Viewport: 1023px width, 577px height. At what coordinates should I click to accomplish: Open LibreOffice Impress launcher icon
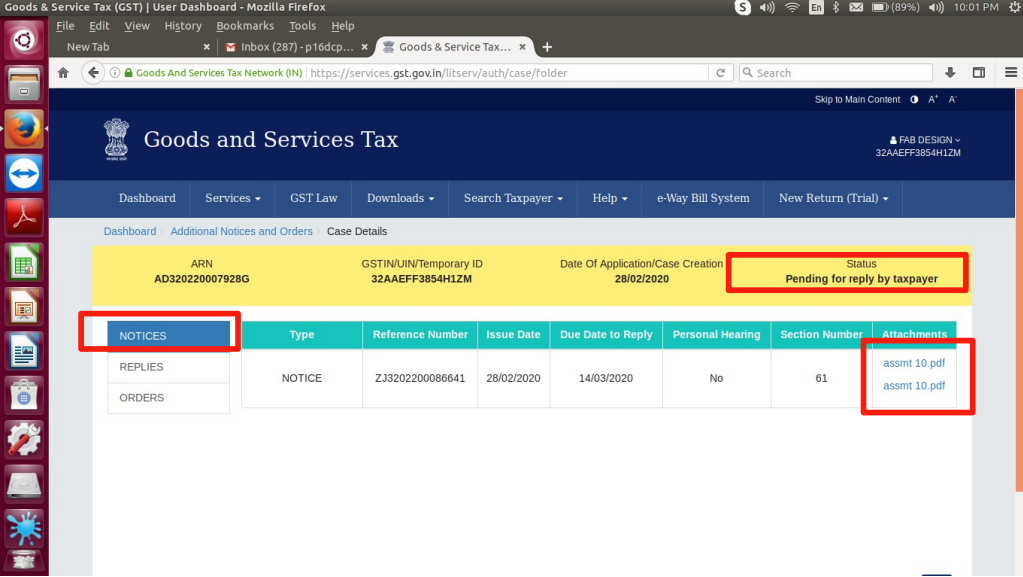tap(24, 307)
